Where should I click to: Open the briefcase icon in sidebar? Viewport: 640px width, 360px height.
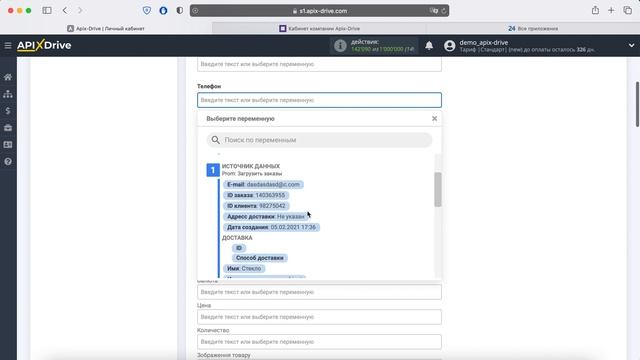pyautogui.click(x=8, y=128)
